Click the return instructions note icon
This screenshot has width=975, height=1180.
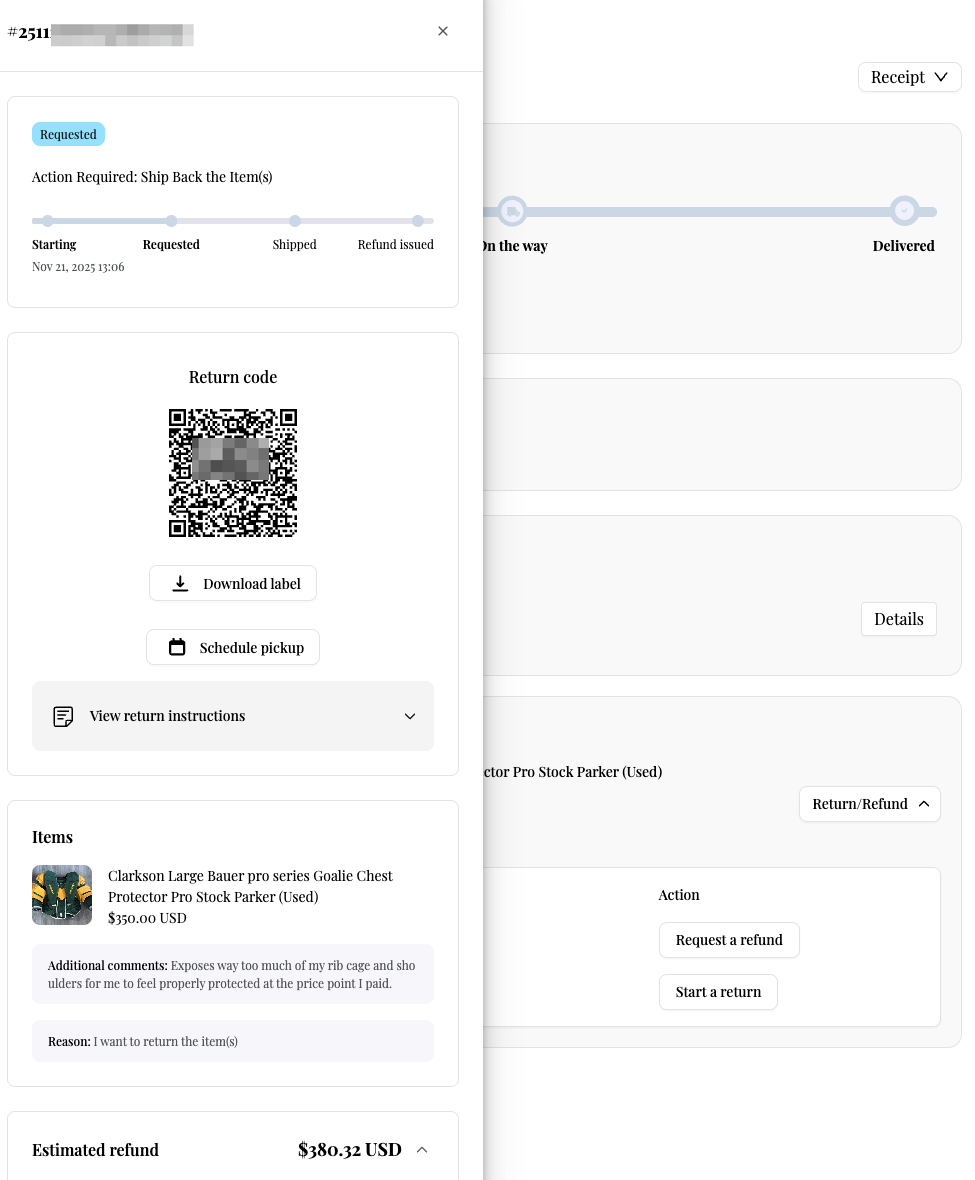coord(63,716)
